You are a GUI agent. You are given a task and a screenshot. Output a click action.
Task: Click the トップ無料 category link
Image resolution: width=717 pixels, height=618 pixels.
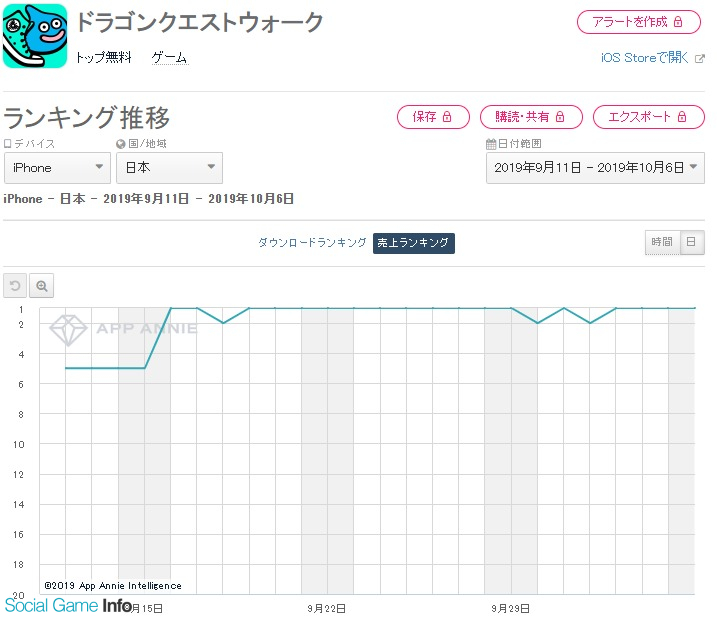click(x=103, y=58)
